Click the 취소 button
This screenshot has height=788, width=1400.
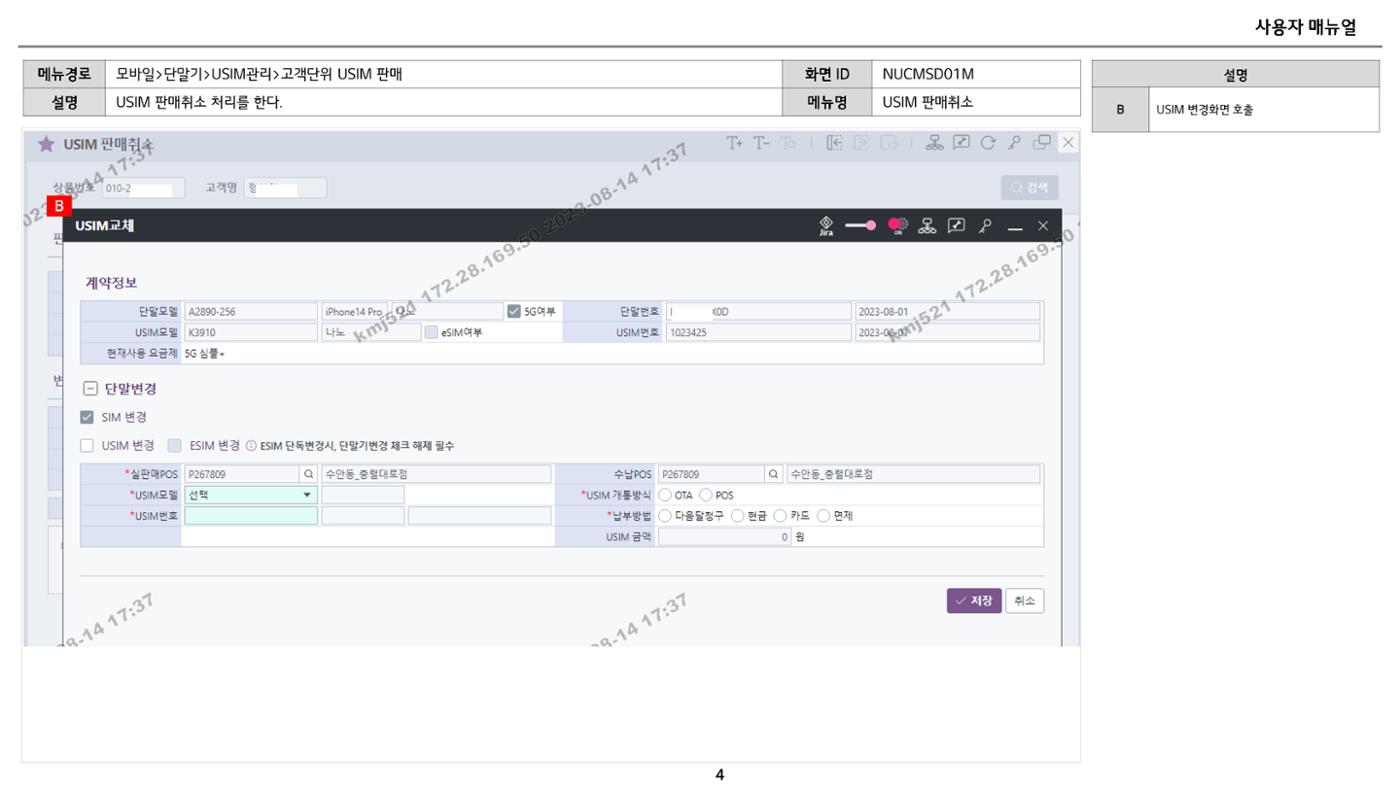click(x=1024, y=601)
